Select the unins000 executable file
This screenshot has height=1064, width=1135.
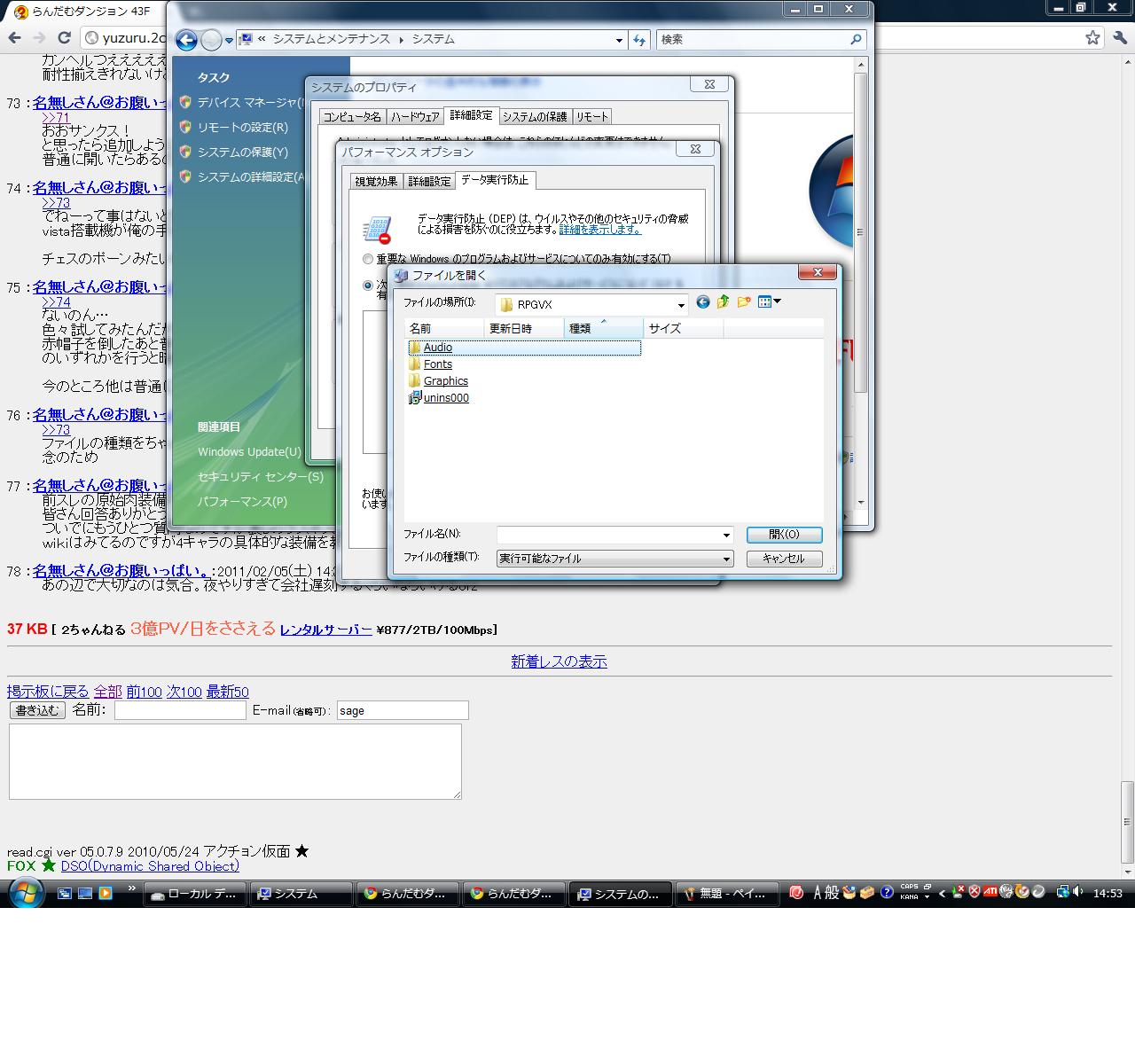click(x=445, y=398)
